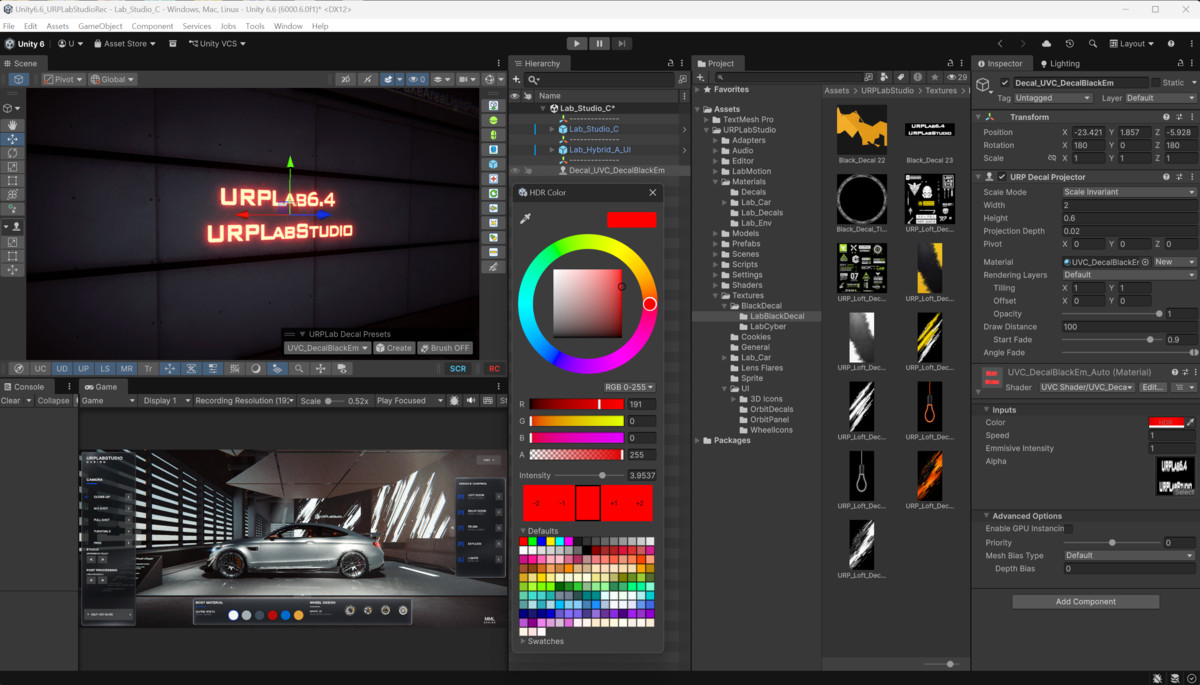Select the Hand view tool in Scene

click(x=14, y=125)
